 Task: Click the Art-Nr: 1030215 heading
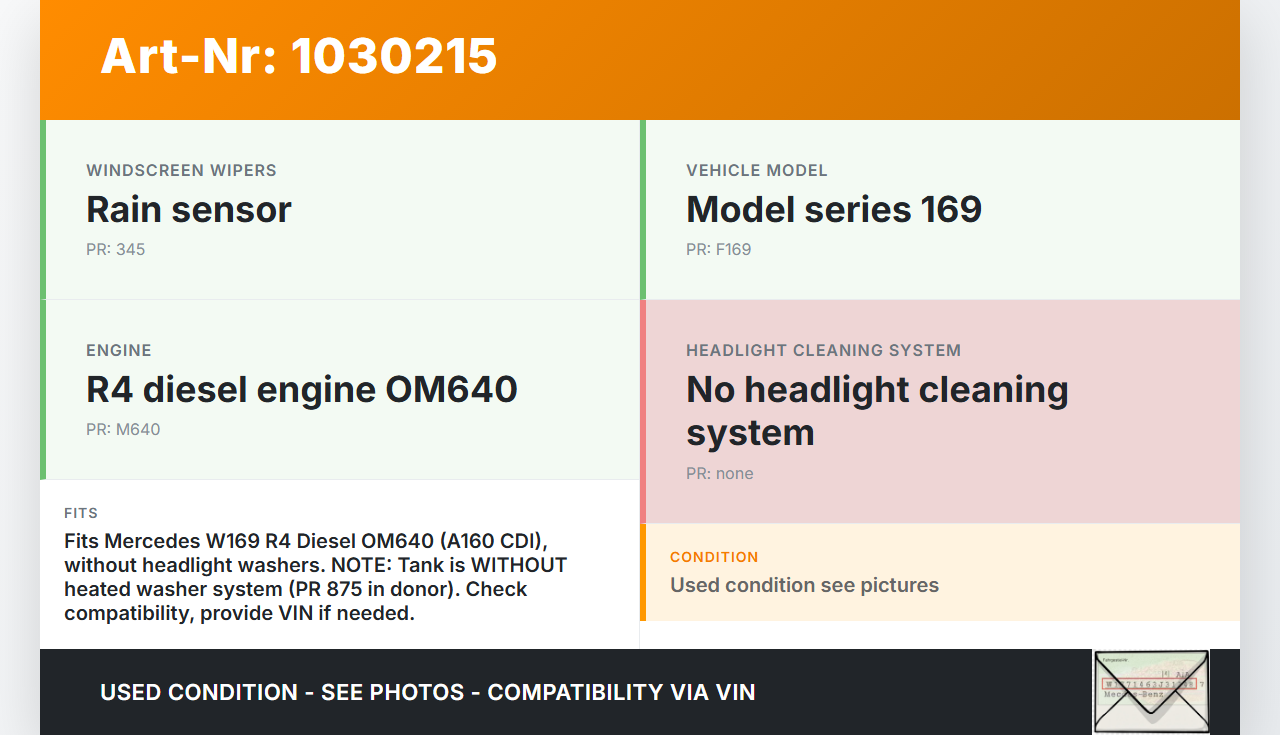click(298, 56)
